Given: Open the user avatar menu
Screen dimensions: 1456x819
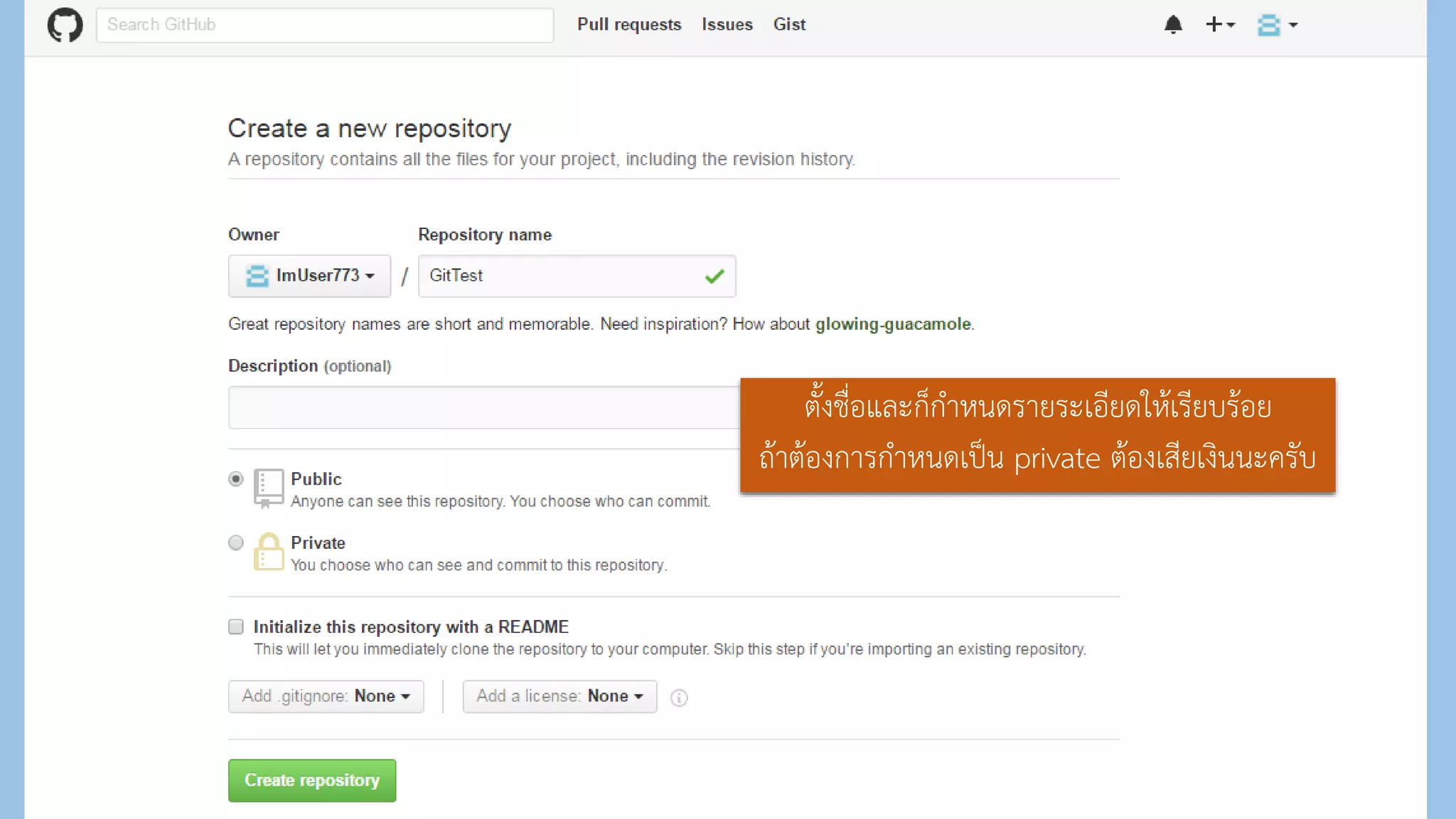Looking at the screenshot, I should (1277, 25).
